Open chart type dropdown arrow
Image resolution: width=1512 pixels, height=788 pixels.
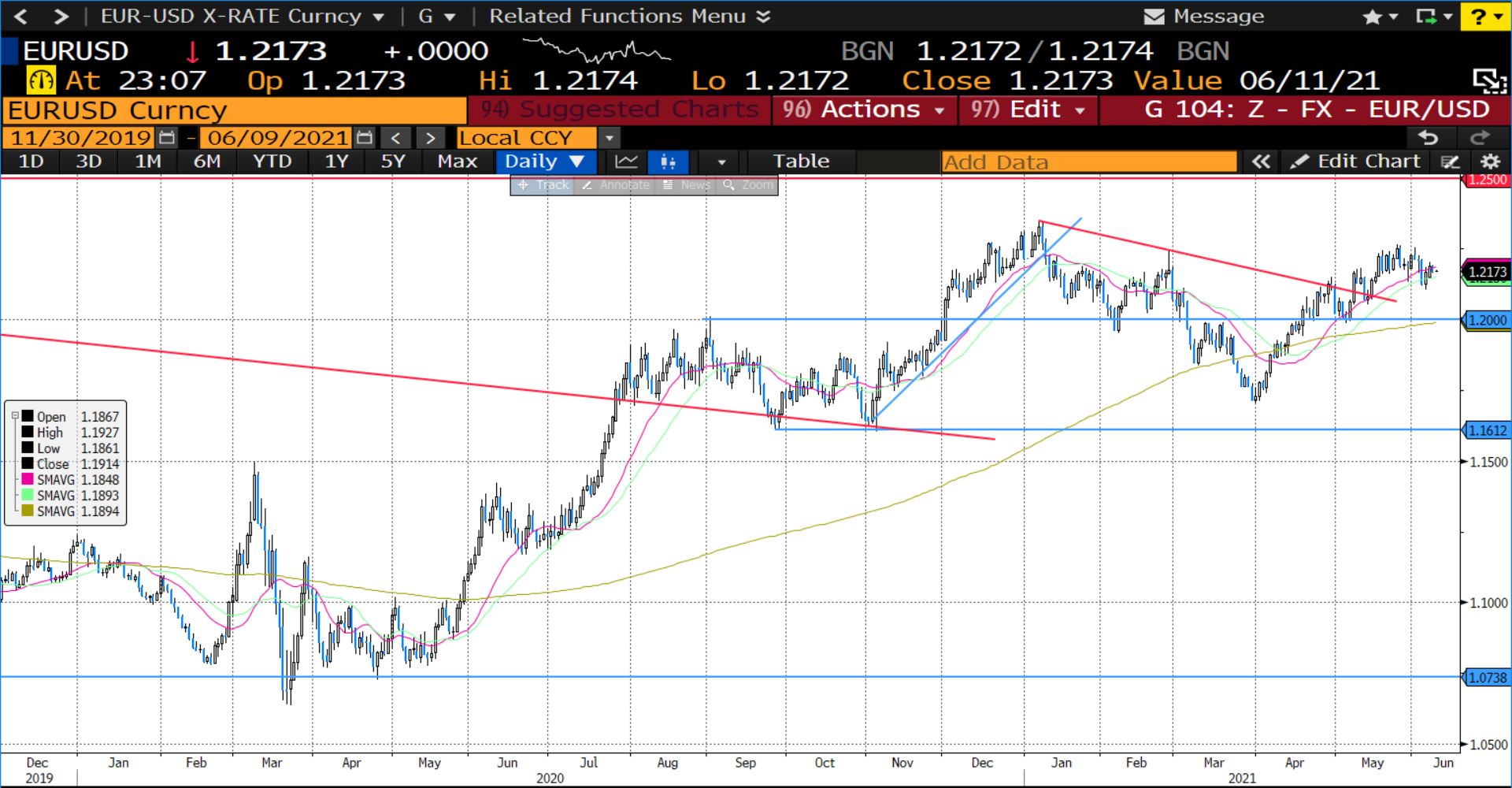pyautogui.click(x=721, y=162)
